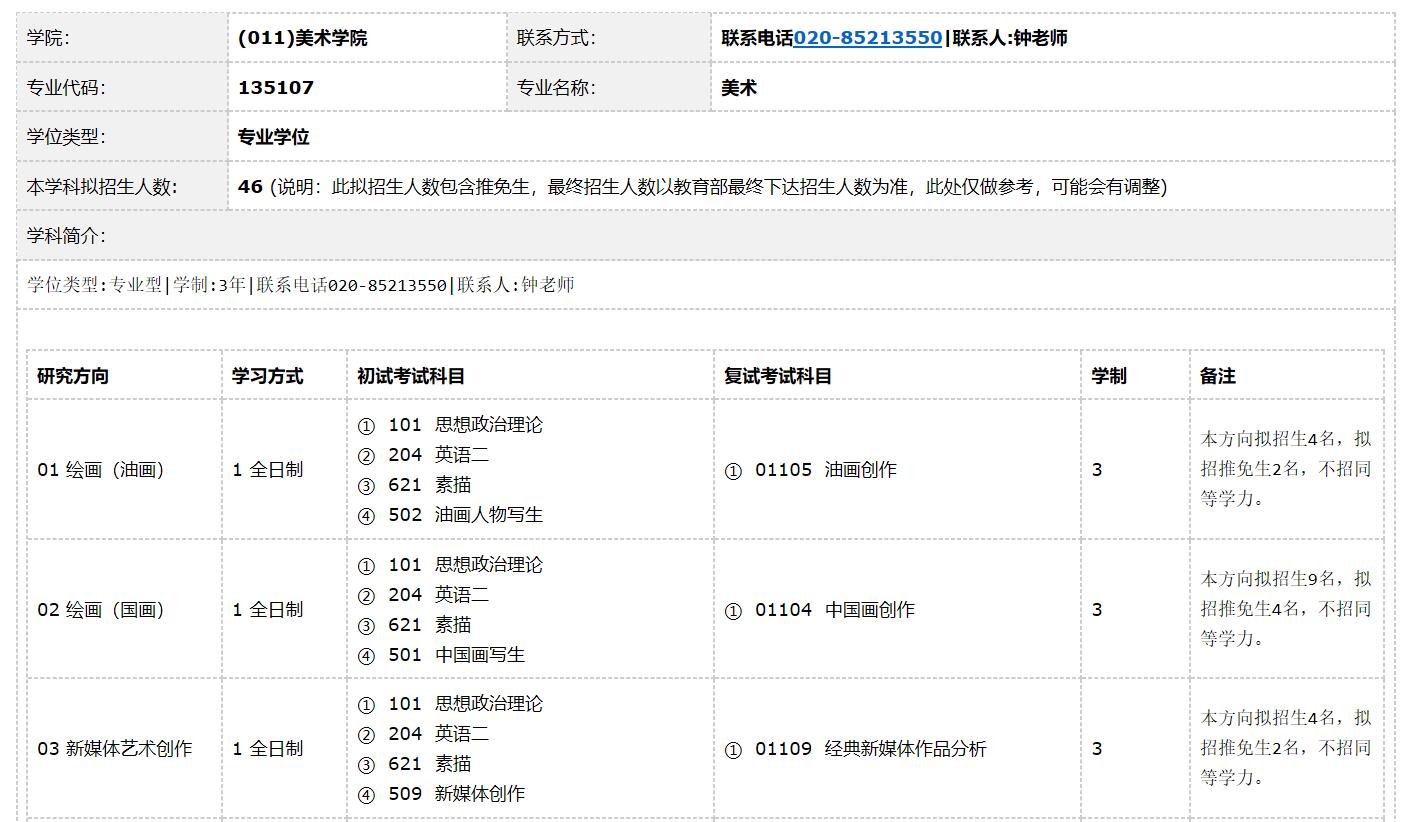Click the 初试考试科目 column header
This screenshot has height=822, width=1406.
(411, 376)
